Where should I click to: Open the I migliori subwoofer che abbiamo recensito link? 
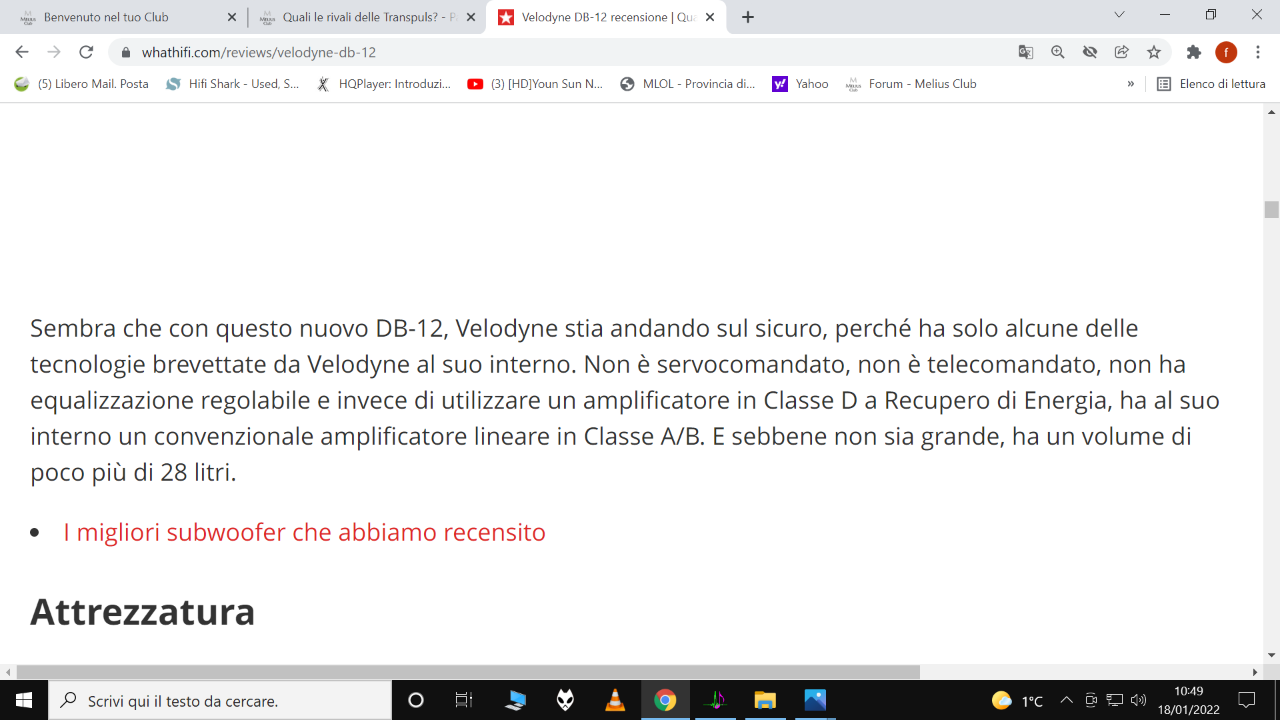[304, 532]
